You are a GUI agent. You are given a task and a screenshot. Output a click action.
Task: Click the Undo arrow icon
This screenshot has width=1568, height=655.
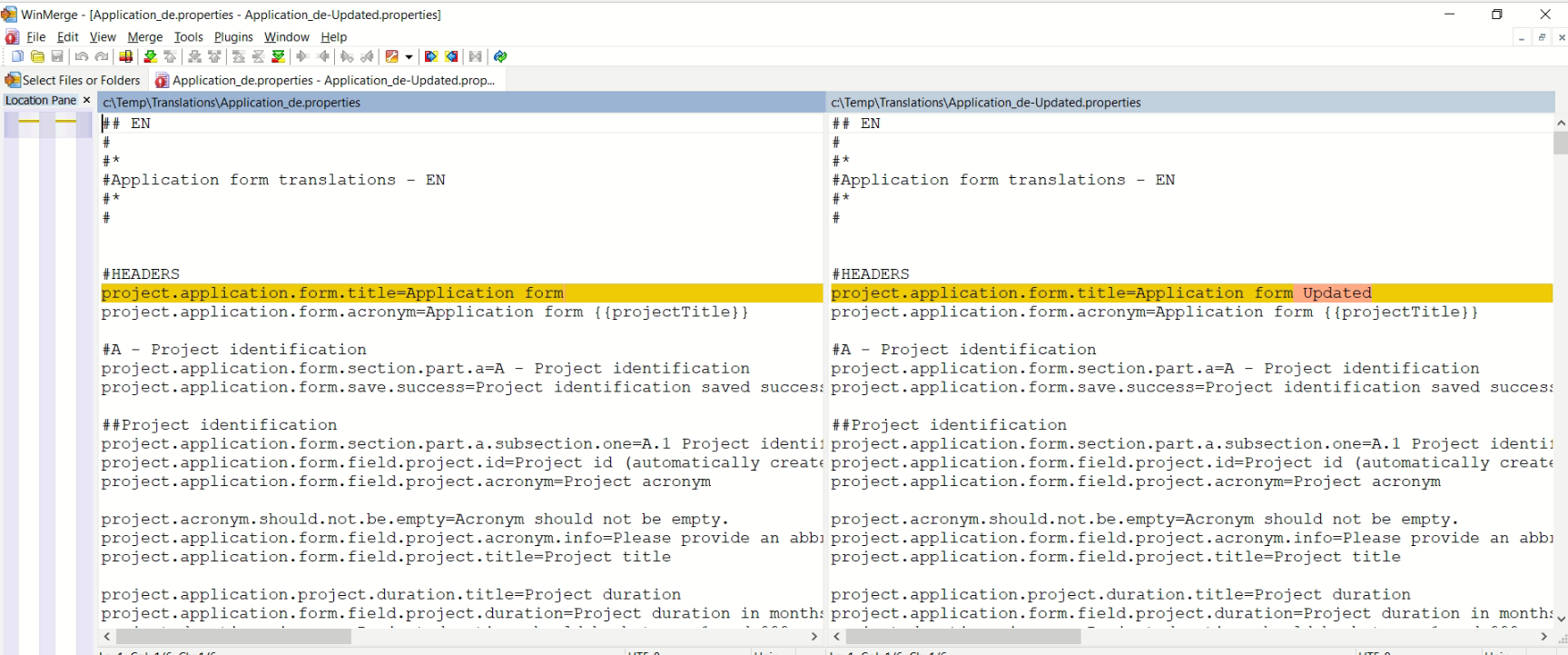82,56
